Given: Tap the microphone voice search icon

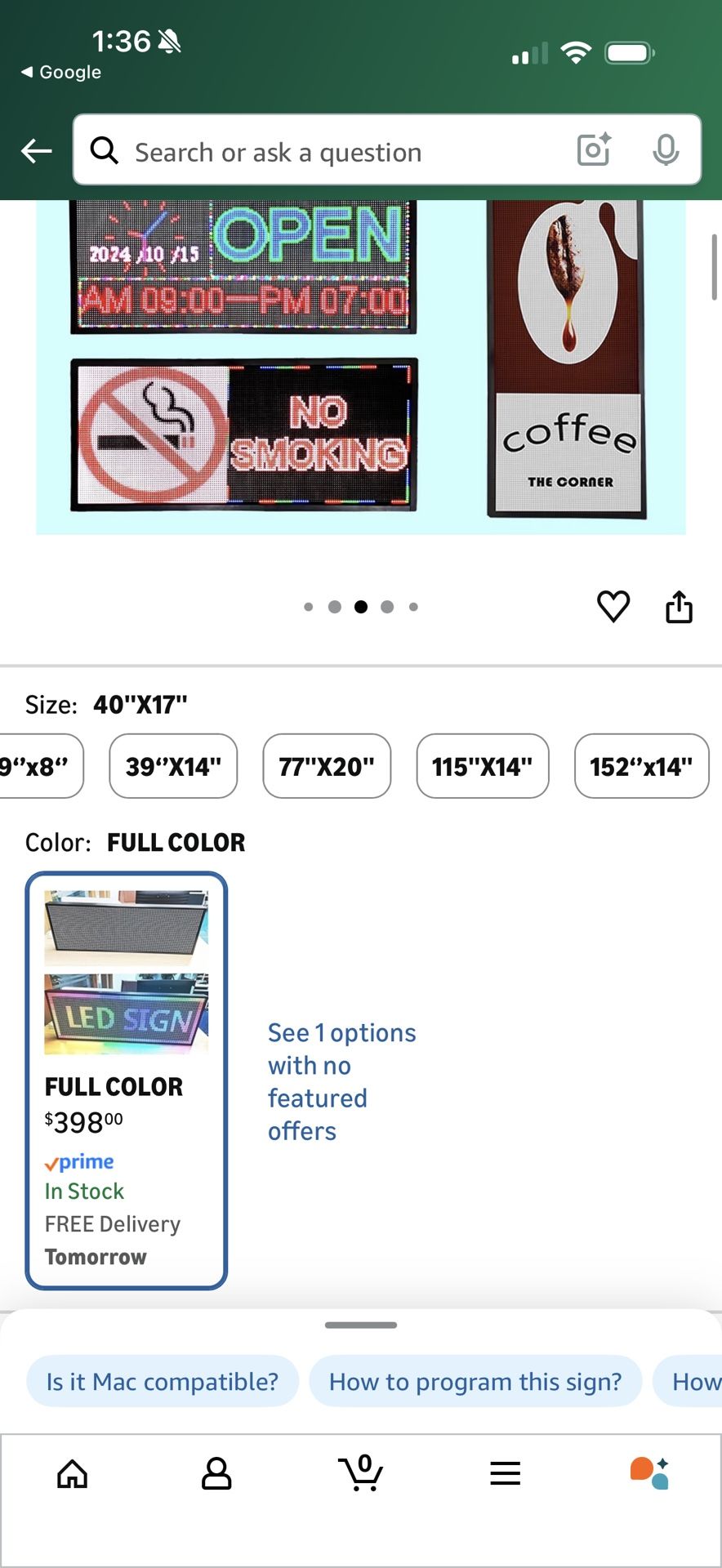Looking at the screenshot, I should (x=666, y=150).
